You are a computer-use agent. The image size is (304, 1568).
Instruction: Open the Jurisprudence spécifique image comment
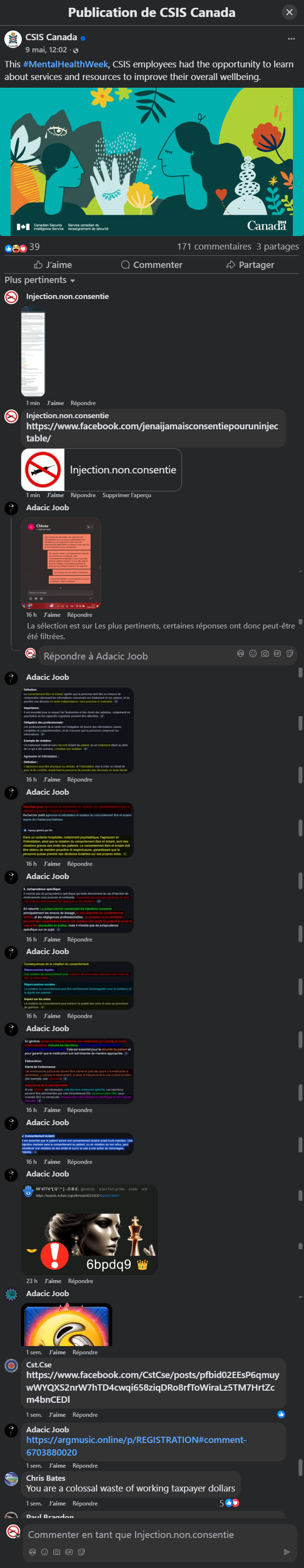[x=77, y=909]
